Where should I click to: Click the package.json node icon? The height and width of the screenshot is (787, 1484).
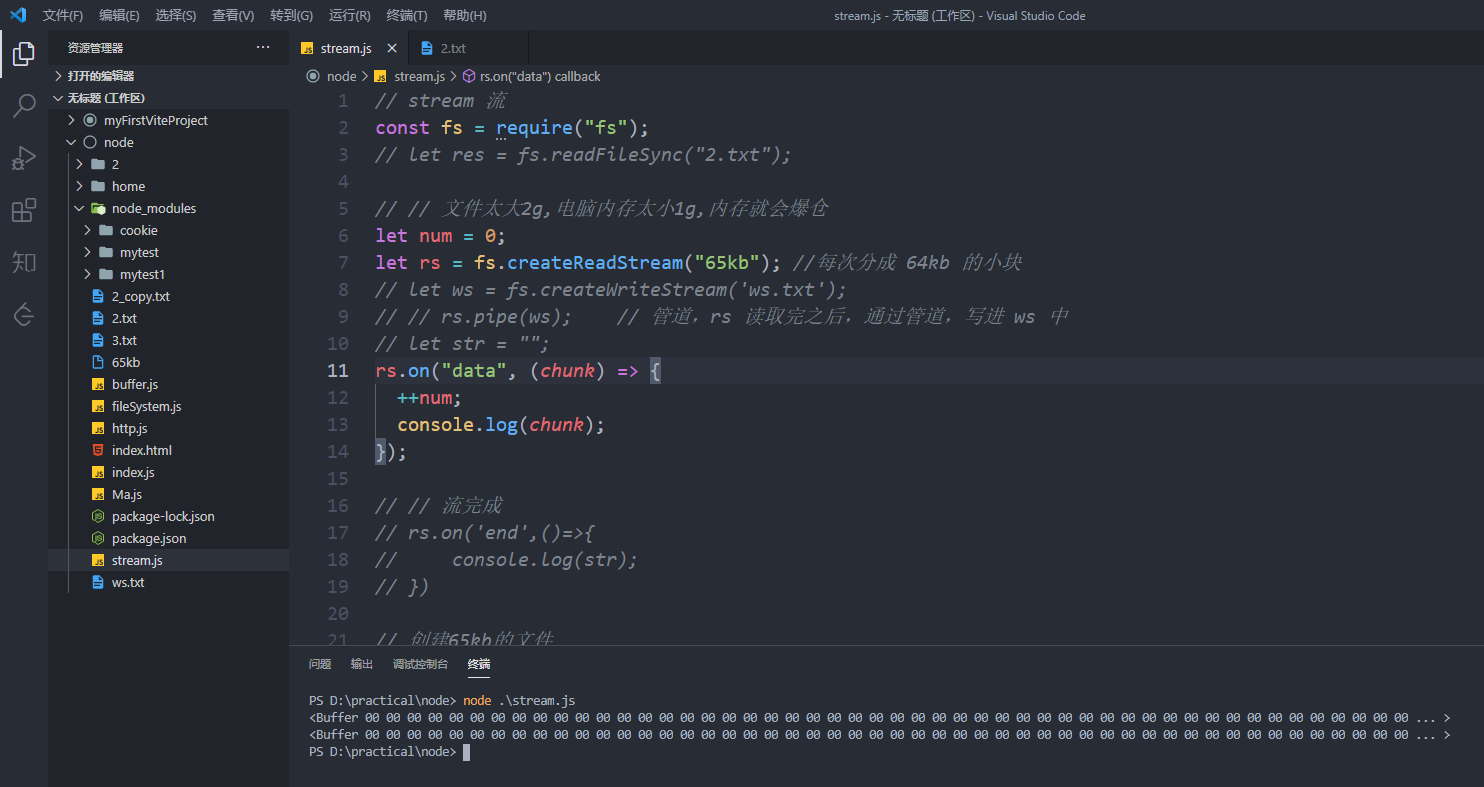click(x=98, y=538)
